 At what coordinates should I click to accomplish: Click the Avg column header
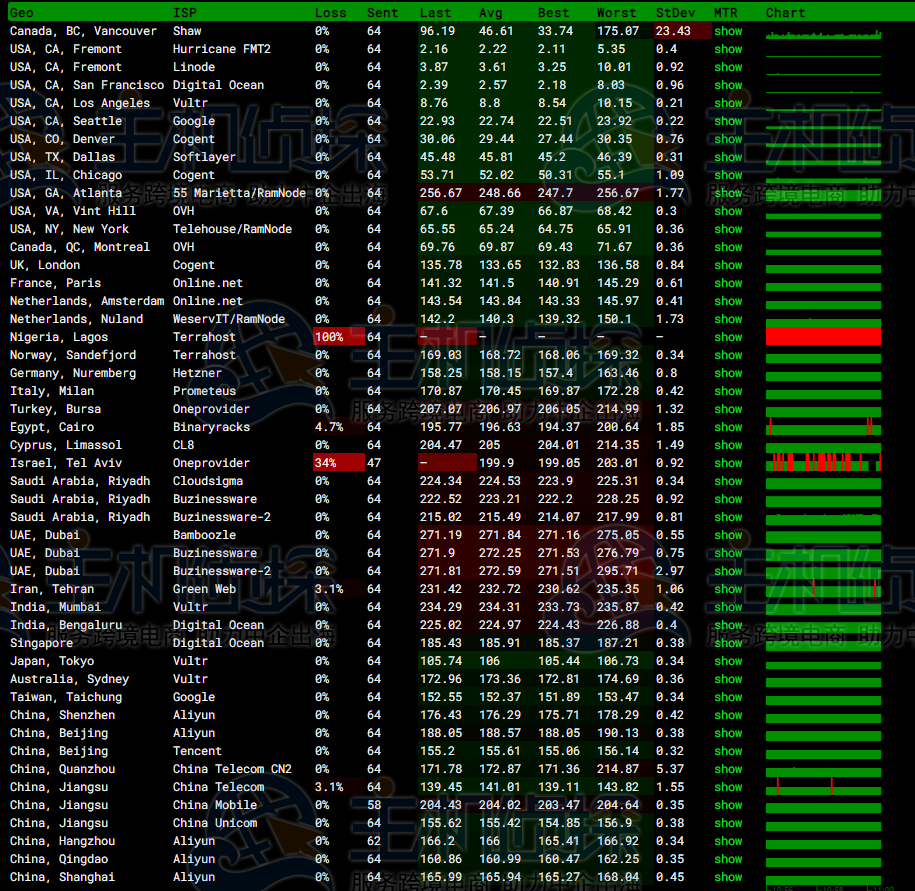[x=490, y=13]
